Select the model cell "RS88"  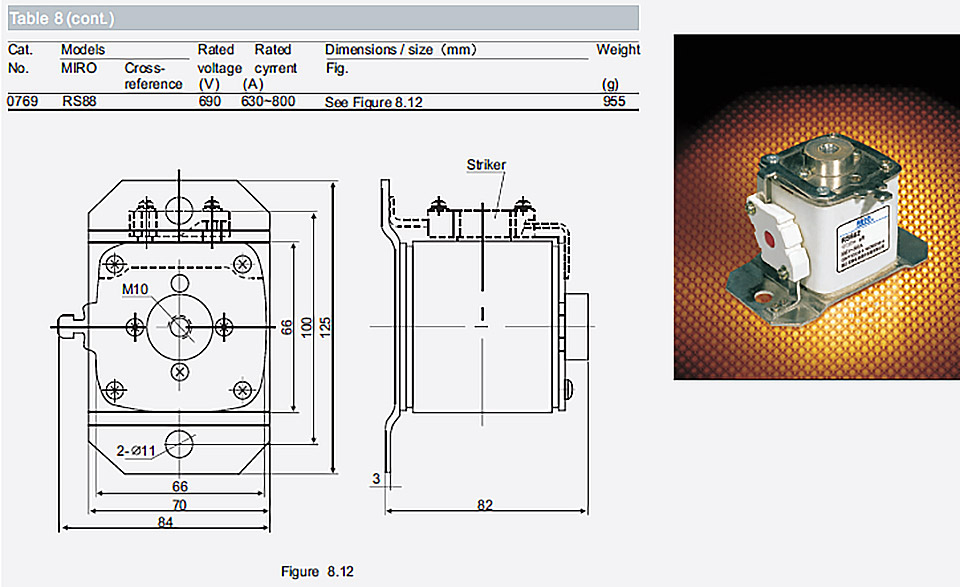pyautogui.click(x=79, y=101)
